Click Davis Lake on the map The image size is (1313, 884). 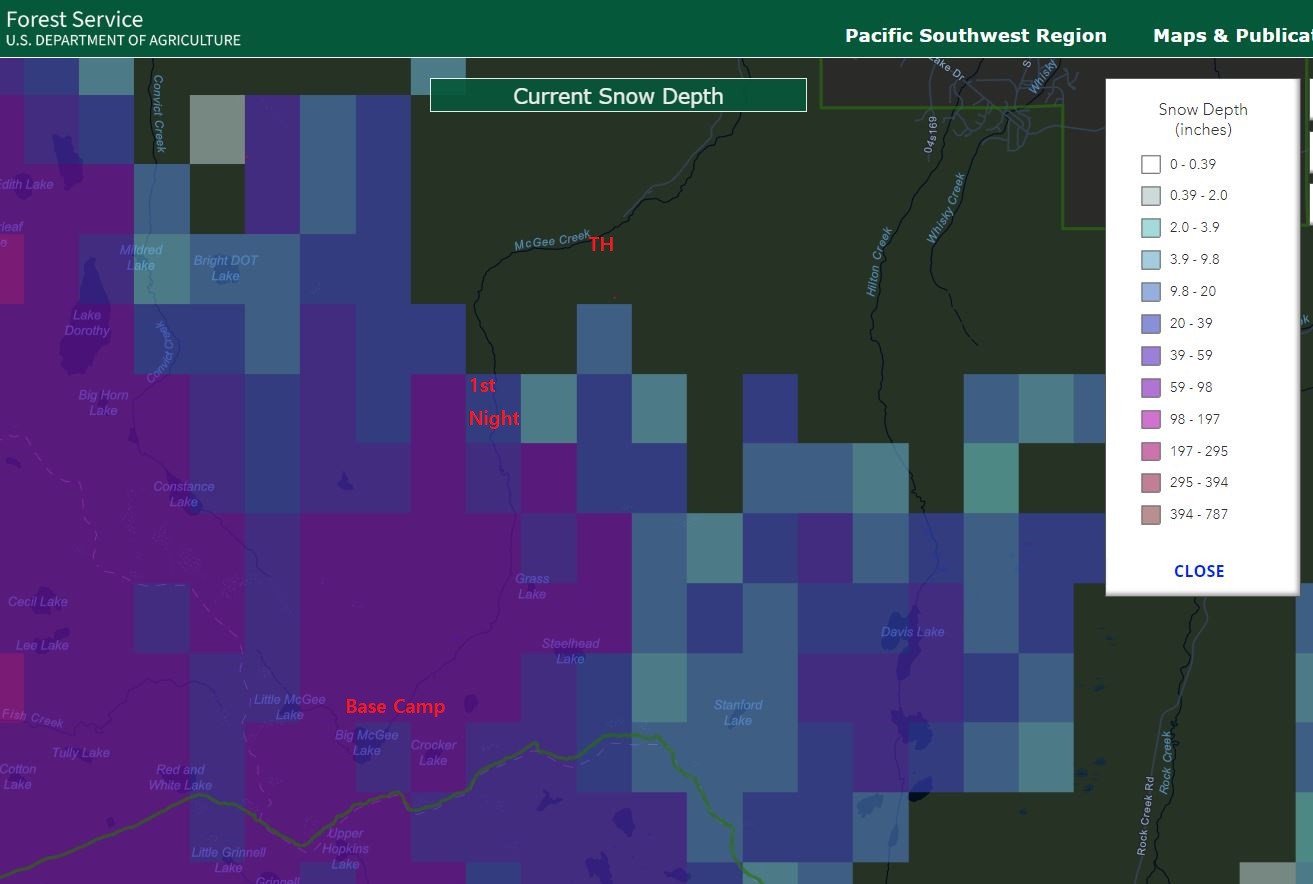click(x=912, y=632)
